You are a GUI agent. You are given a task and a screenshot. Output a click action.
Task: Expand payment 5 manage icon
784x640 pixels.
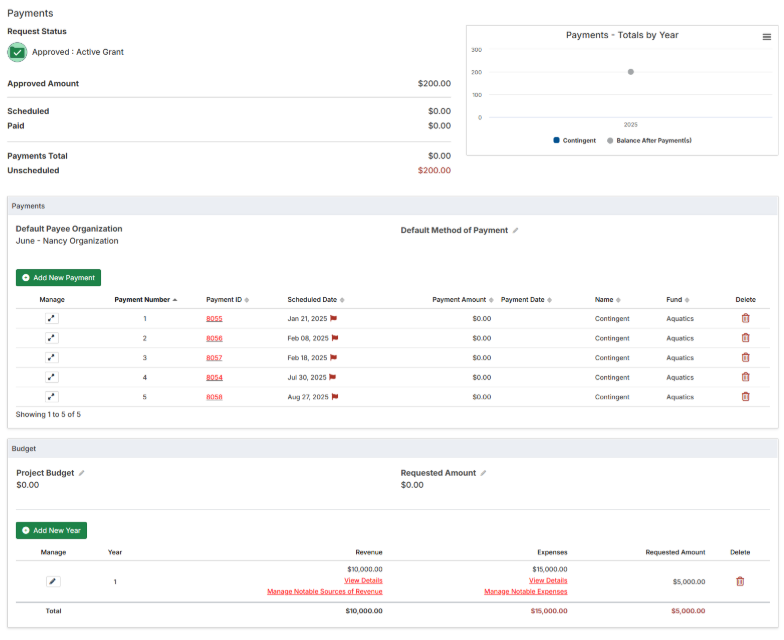(x=52, y=396)
